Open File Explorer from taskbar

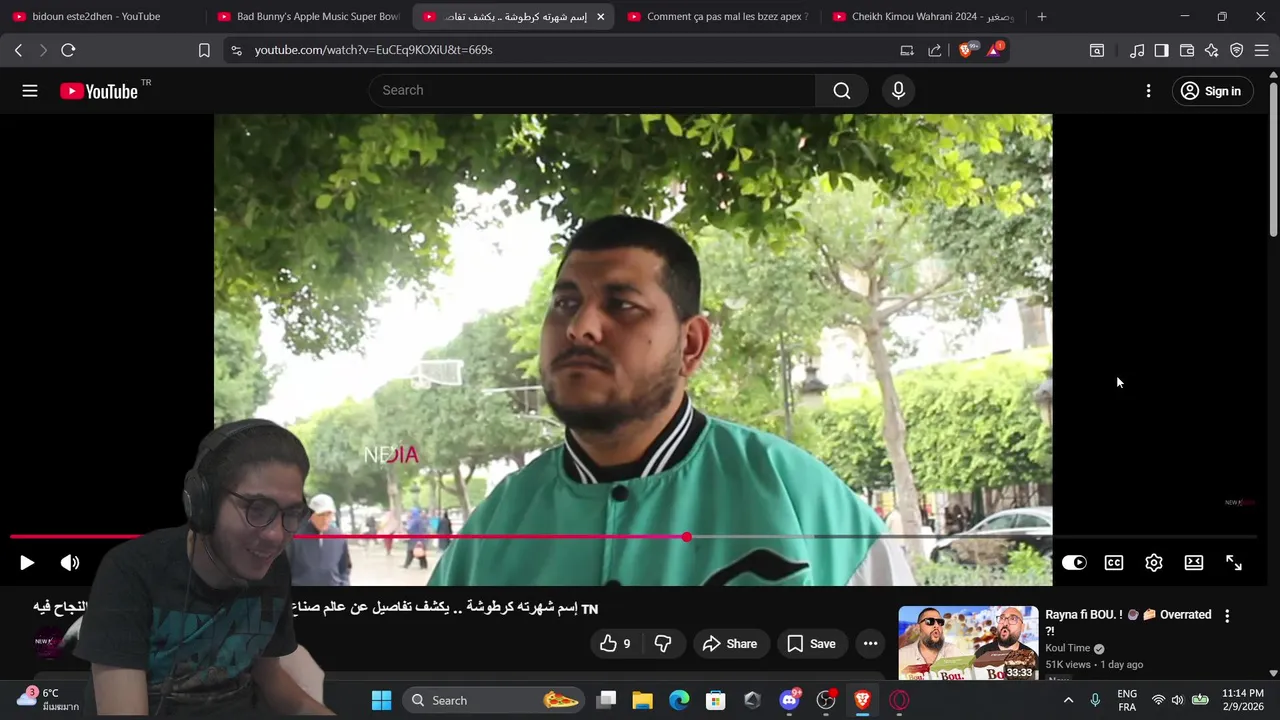point(642,700)
